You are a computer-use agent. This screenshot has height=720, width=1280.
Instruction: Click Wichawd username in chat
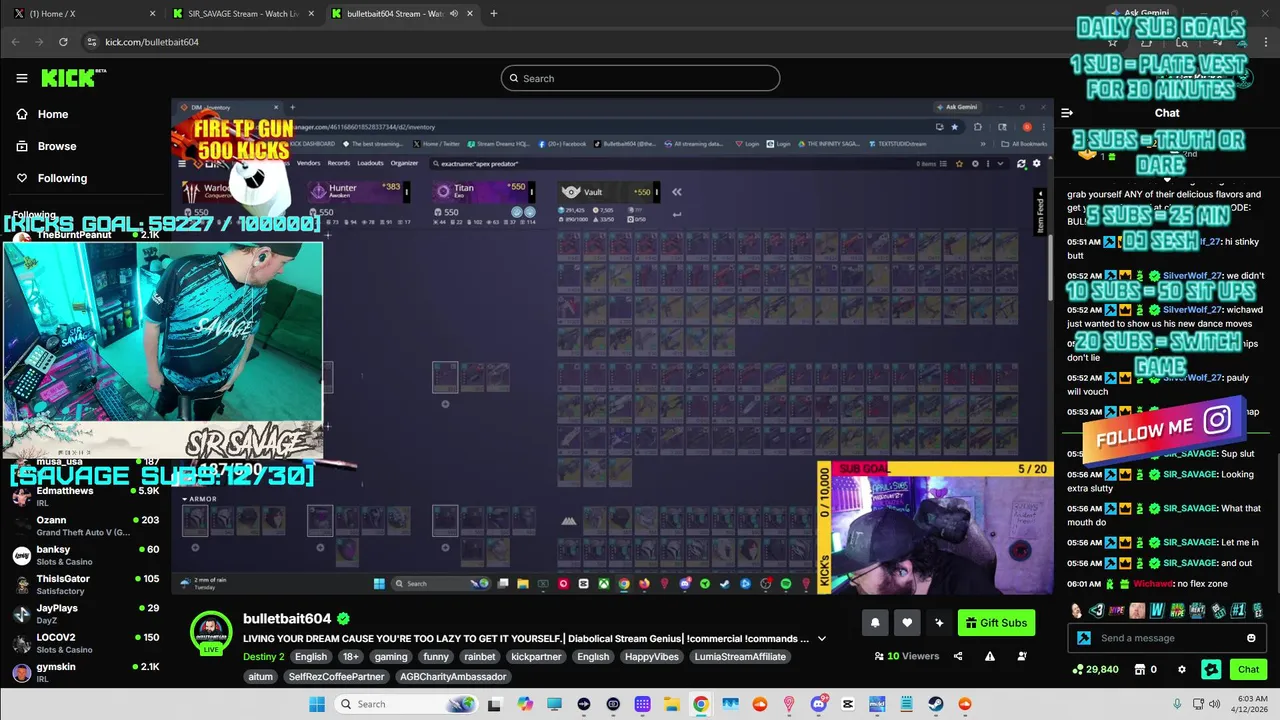(x=1151, y=584)
